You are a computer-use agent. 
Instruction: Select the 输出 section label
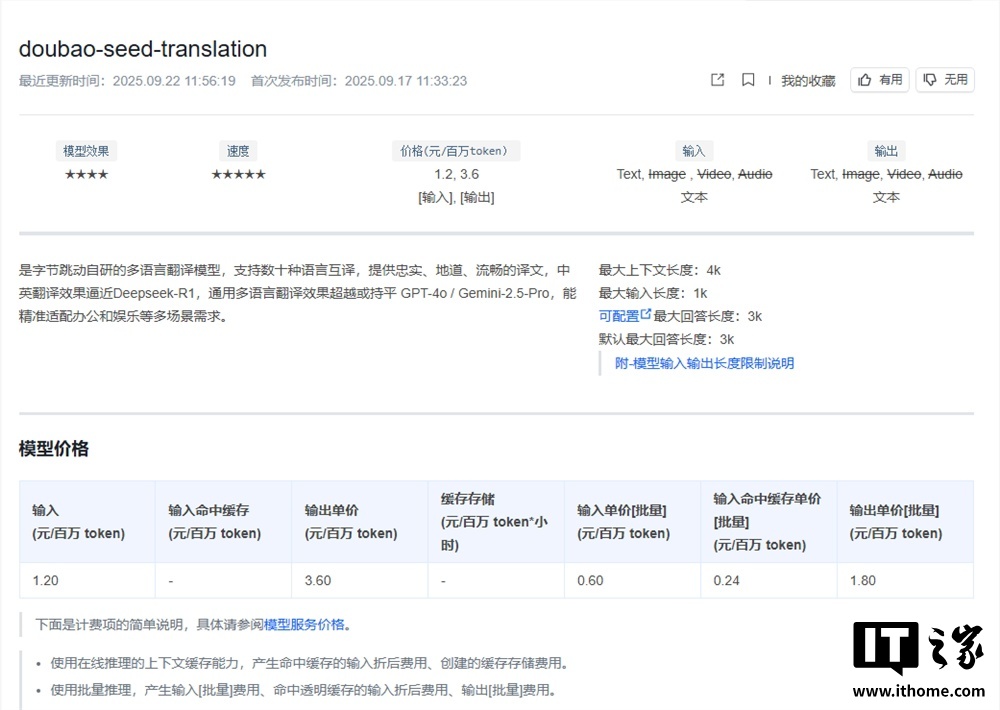click(886, 150)
